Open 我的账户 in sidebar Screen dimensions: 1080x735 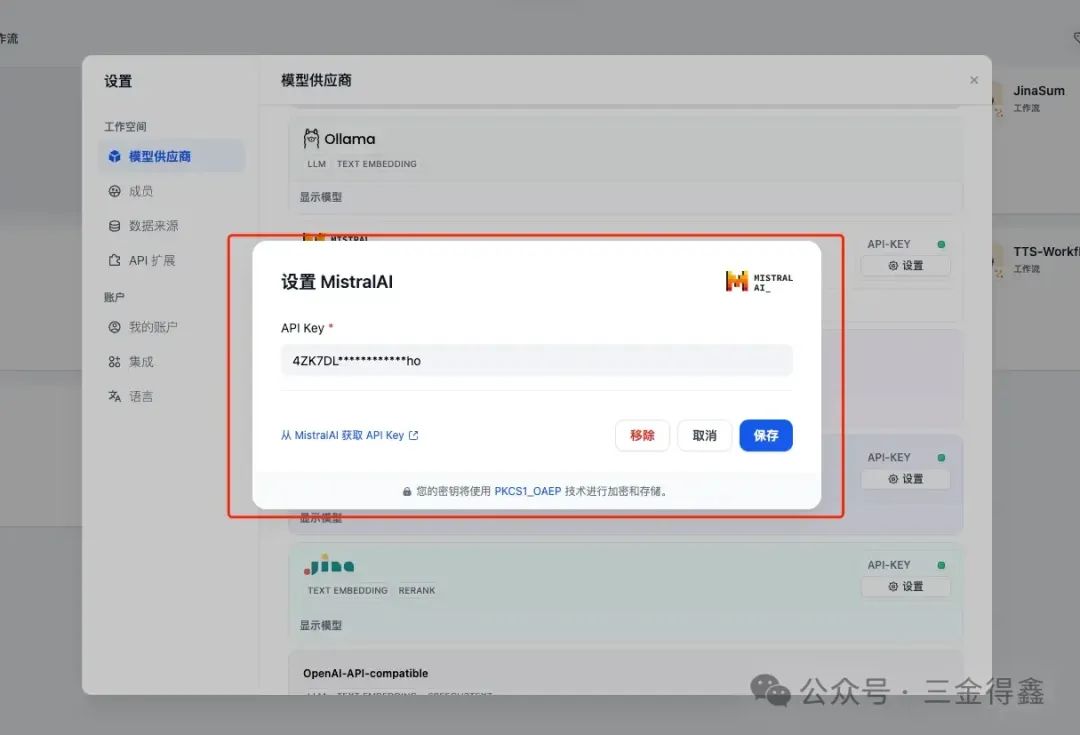pyautogui.click(x=153, y=327)
